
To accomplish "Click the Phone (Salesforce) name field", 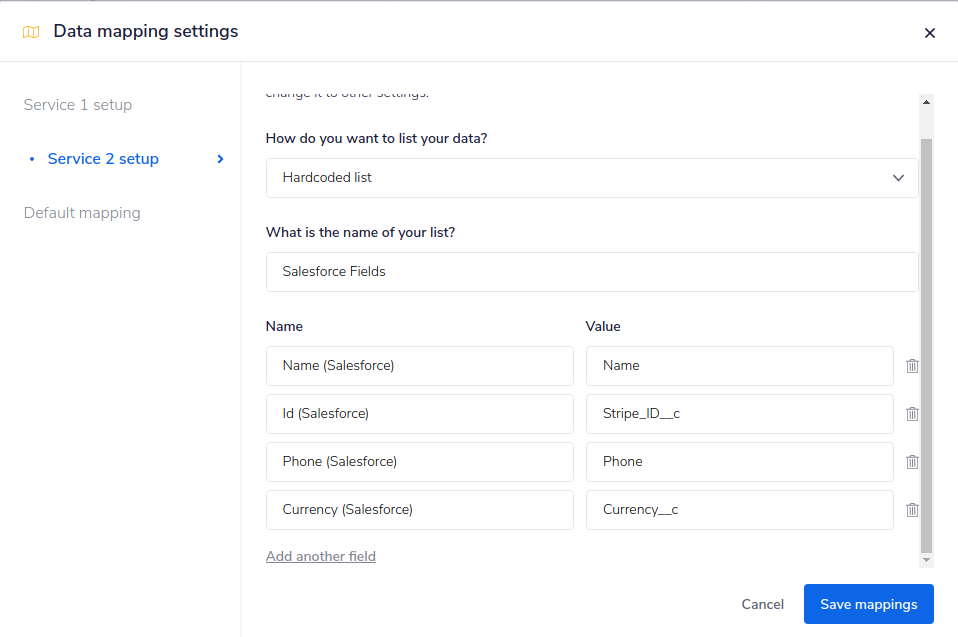I will click(419, 462).
